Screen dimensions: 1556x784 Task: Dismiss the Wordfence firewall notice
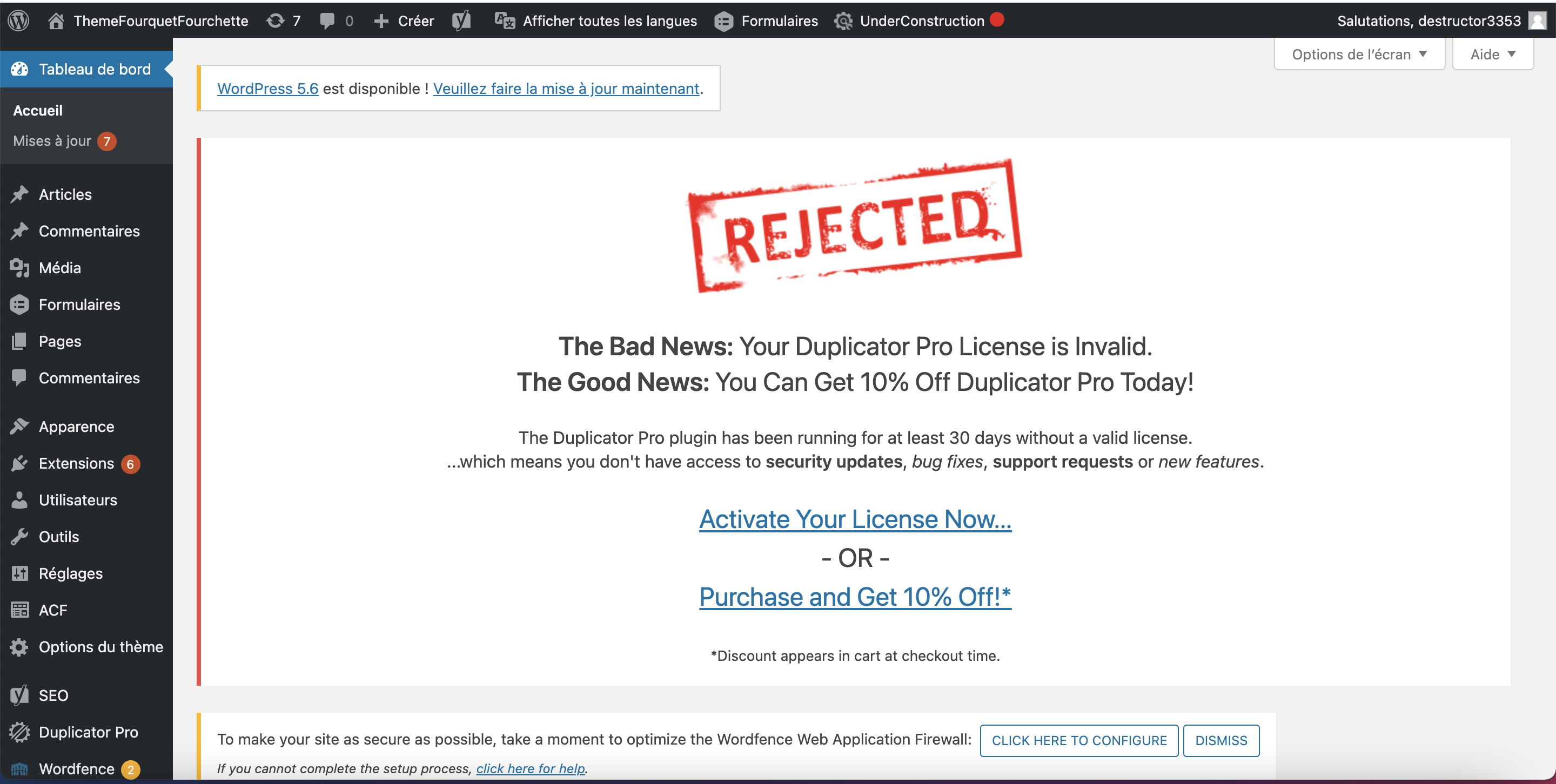pos(1221,740)
